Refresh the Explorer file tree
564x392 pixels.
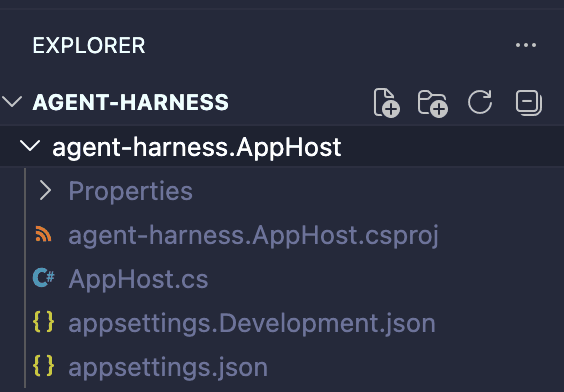click(x=480, y=102)
